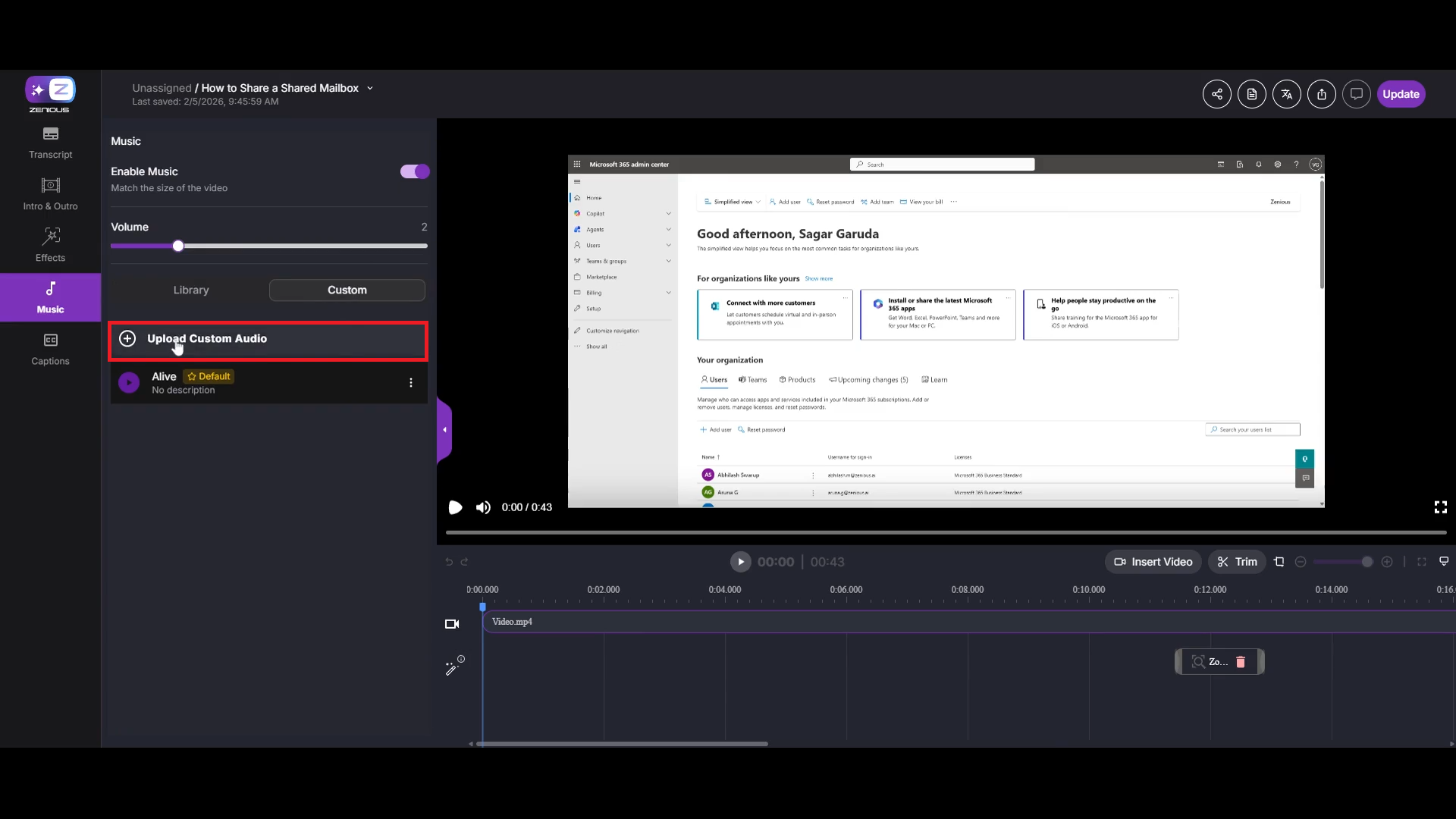Open the Transcript panel
This screenshot has height=819, width=1456.
[50, 142]
